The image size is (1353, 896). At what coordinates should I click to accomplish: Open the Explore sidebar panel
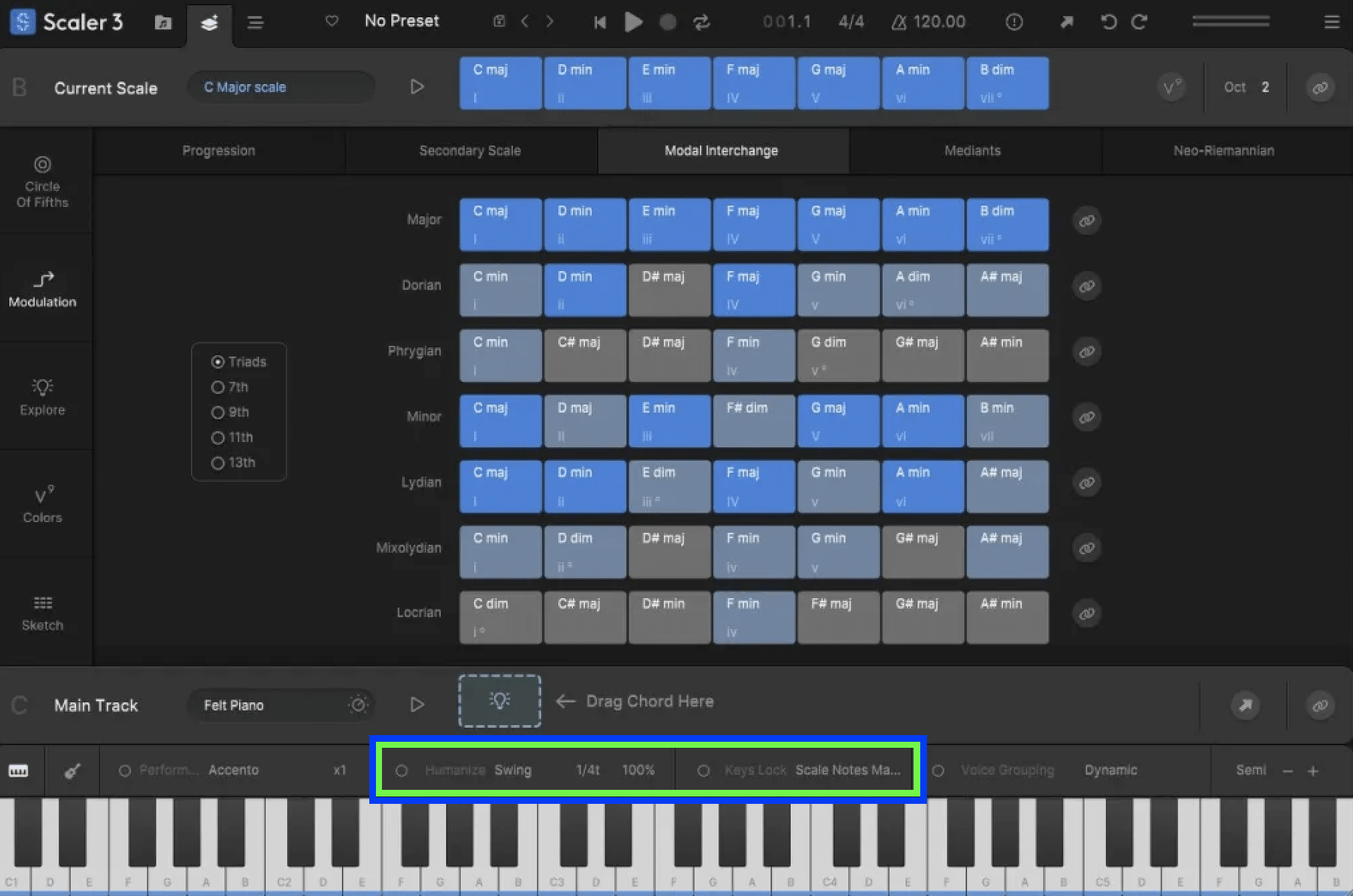point(43,397)
